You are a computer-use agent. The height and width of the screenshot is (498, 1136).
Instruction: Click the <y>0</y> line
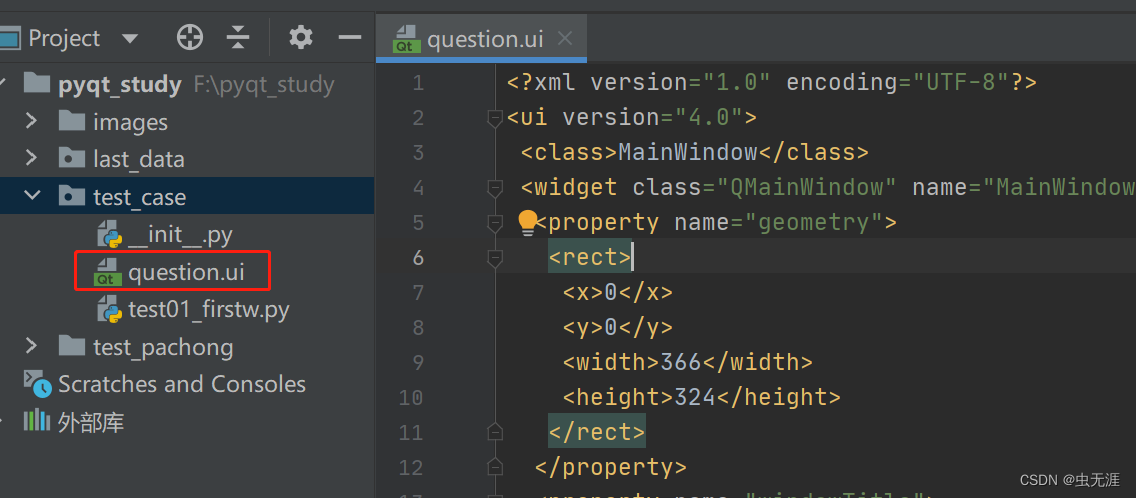[x=618, y=328]
